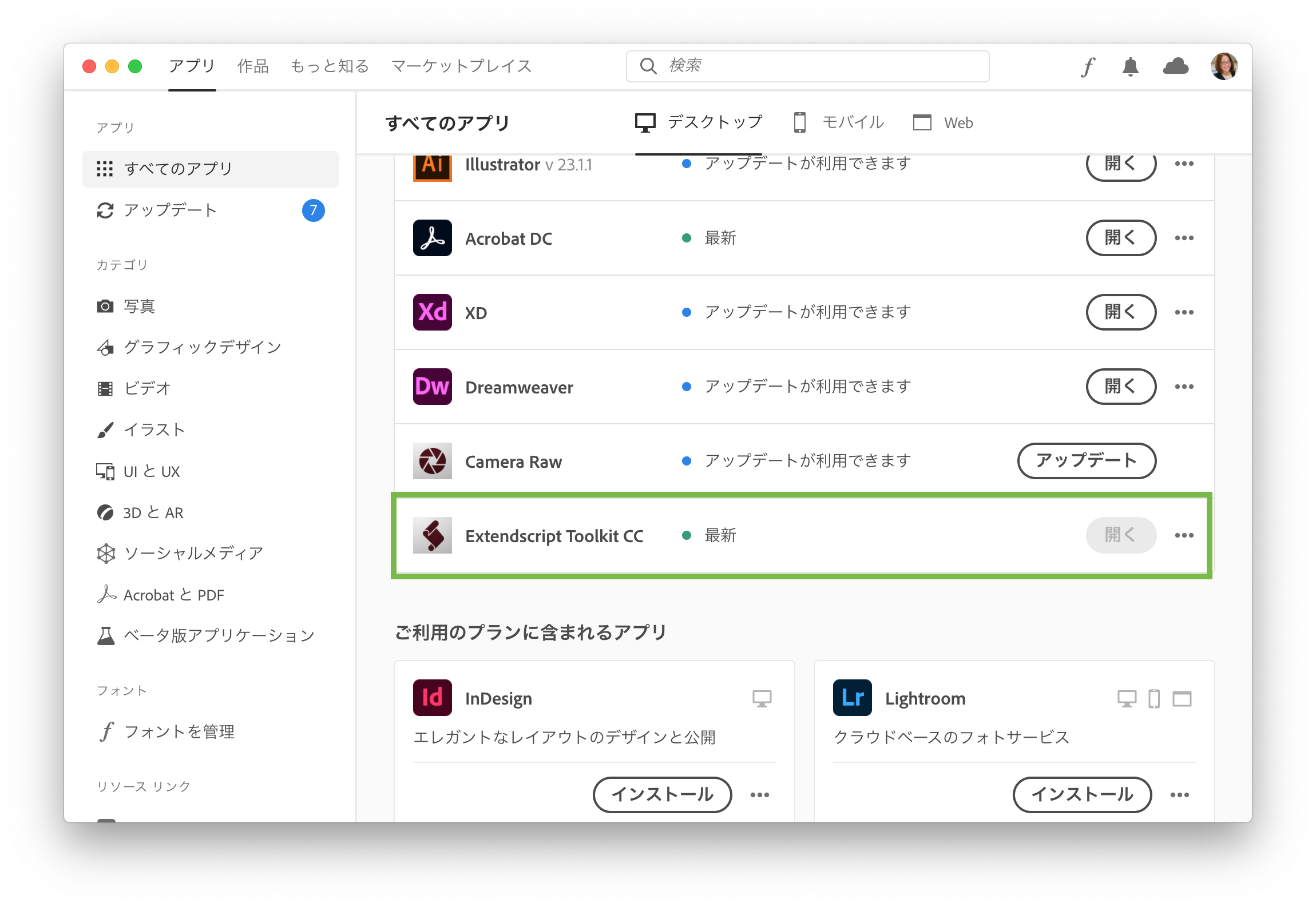
Task: Click the Lightroom web platform icon
Action: click(1182, 699)
